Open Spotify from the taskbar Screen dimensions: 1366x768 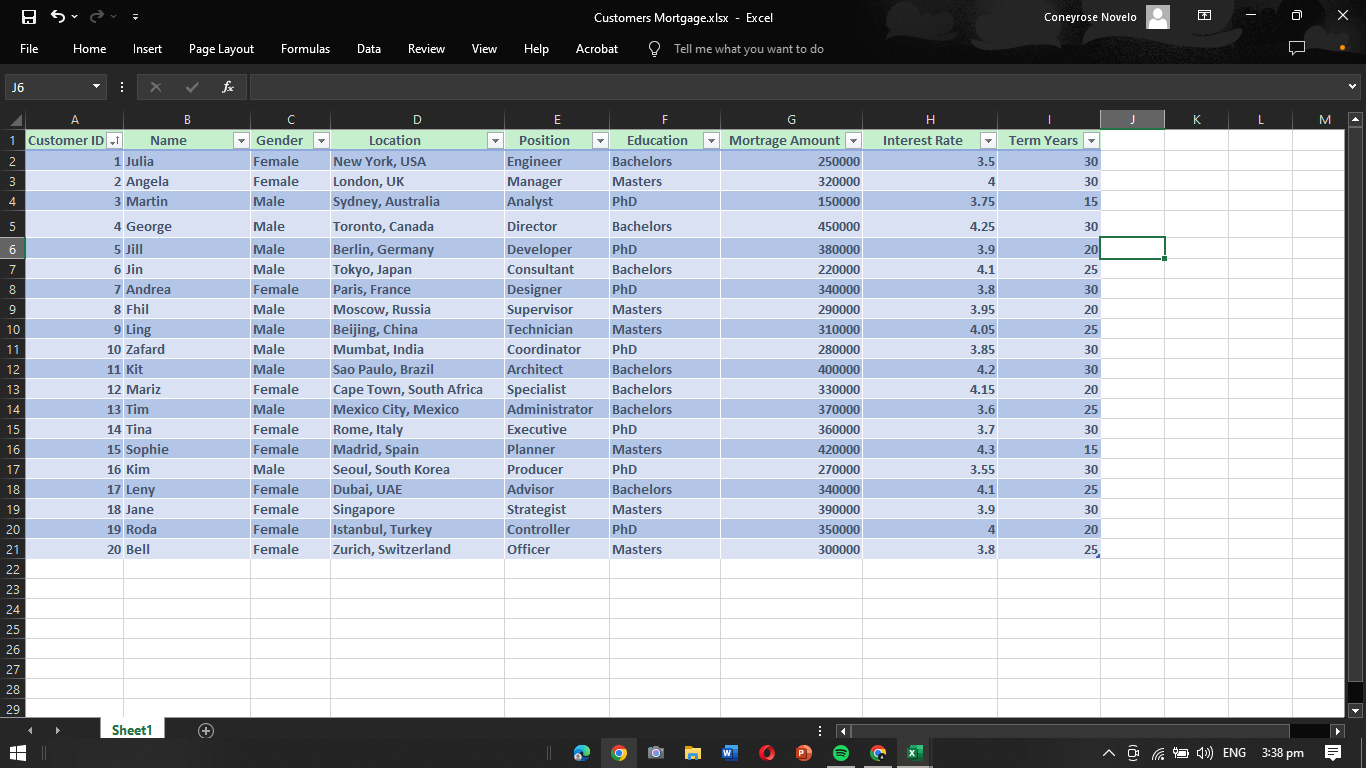click(x=841, y=753)
